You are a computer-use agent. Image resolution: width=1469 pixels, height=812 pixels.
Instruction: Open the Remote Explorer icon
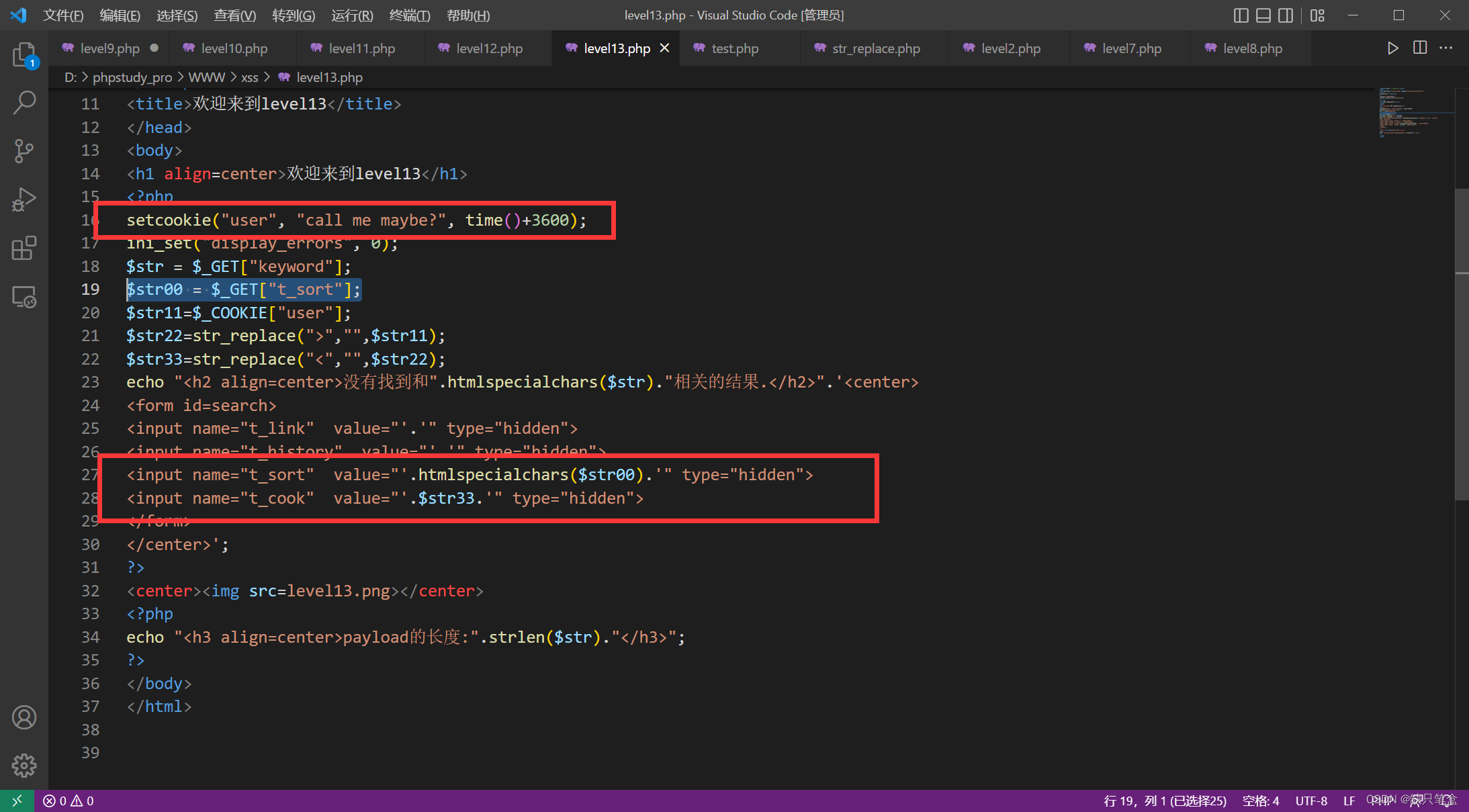(24, 297)
